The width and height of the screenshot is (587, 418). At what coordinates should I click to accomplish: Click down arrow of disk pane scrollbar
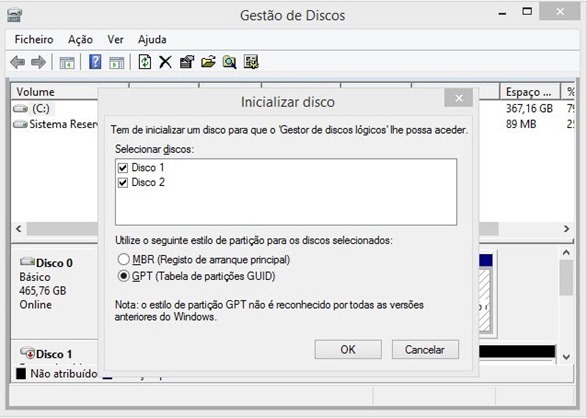(x=566, y=357)
